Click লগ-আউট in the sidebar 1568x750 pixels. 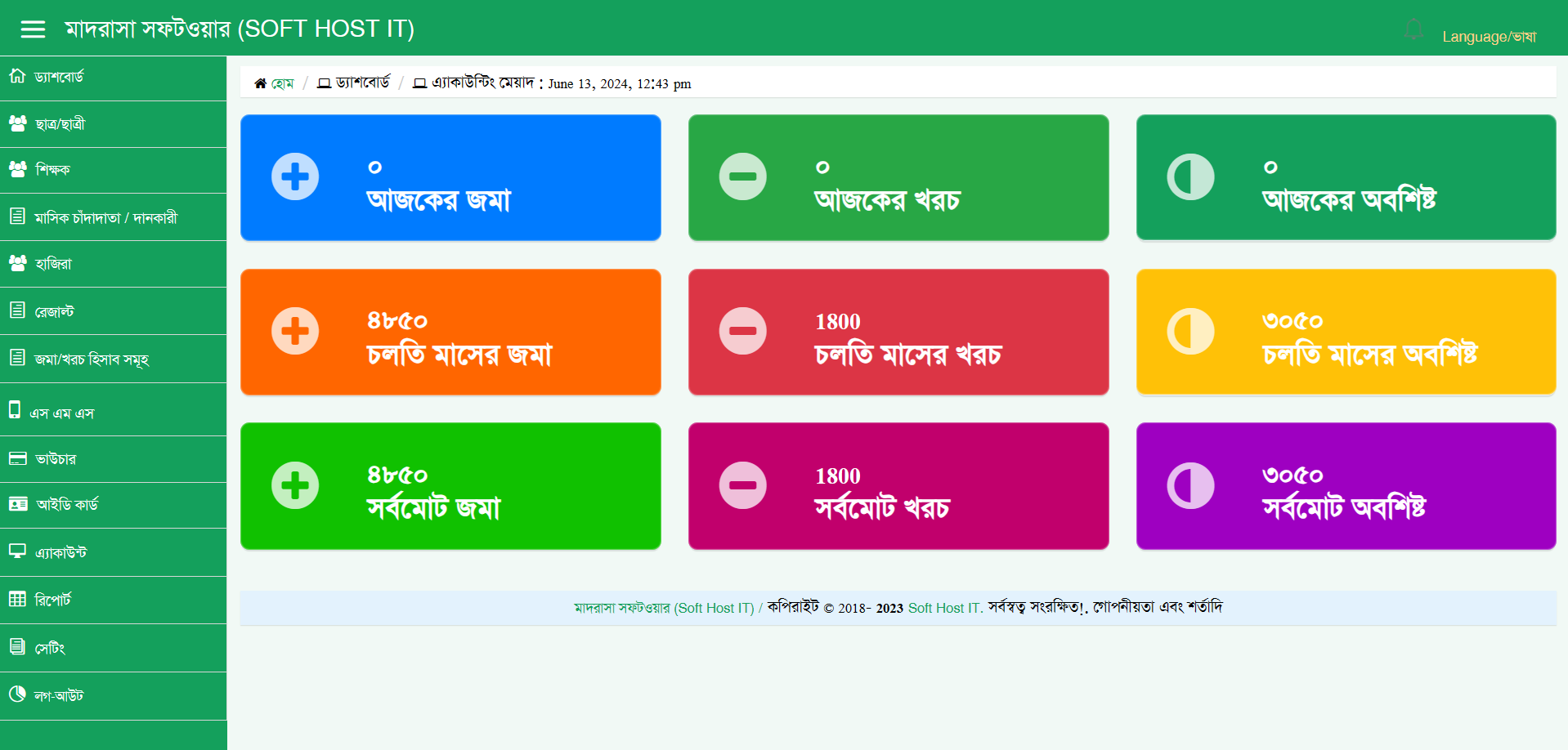58,695
